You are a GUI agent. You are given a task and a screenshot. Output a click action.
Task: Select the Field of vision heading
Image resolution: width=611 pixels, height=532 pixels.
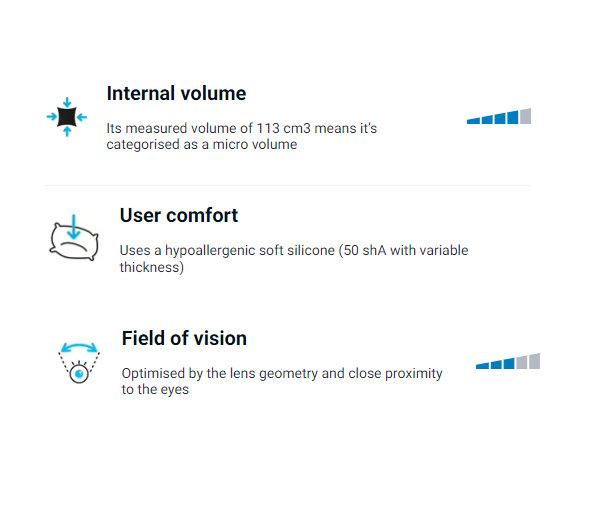184,338
